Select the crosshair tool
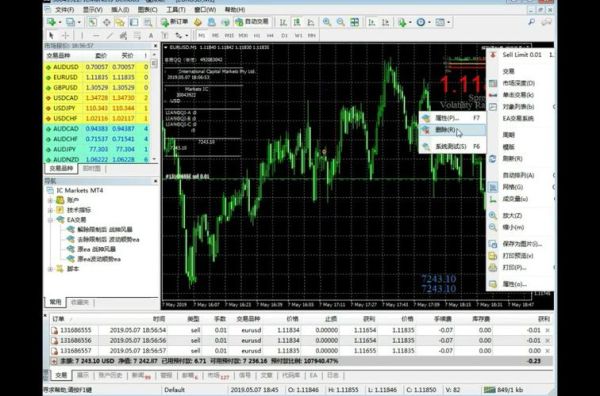600x396 pixels. pos(65,36)
